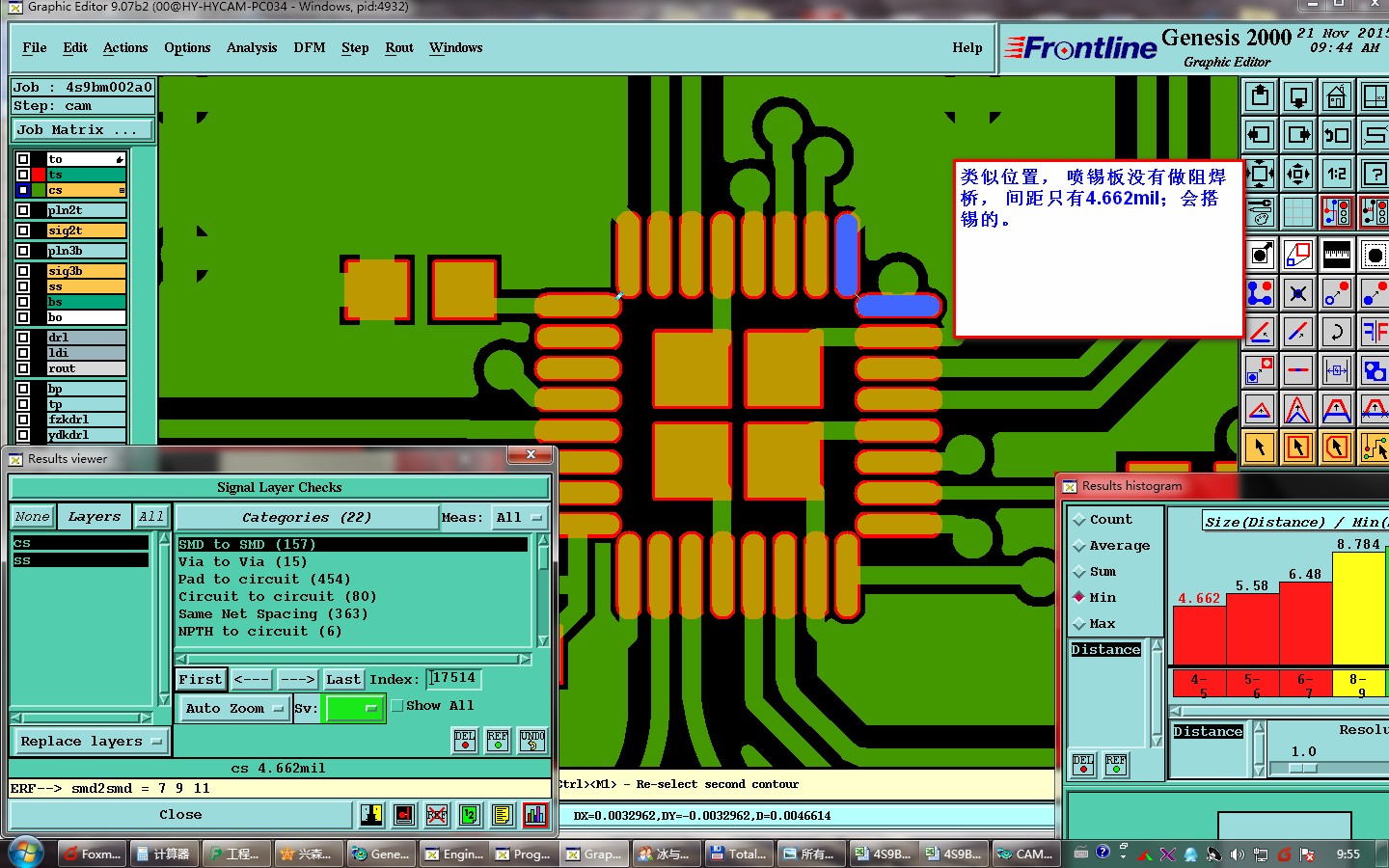1389x868 pixels.
Task: Click the histogram chart icon in Results viewer
Action: point(535,815)
